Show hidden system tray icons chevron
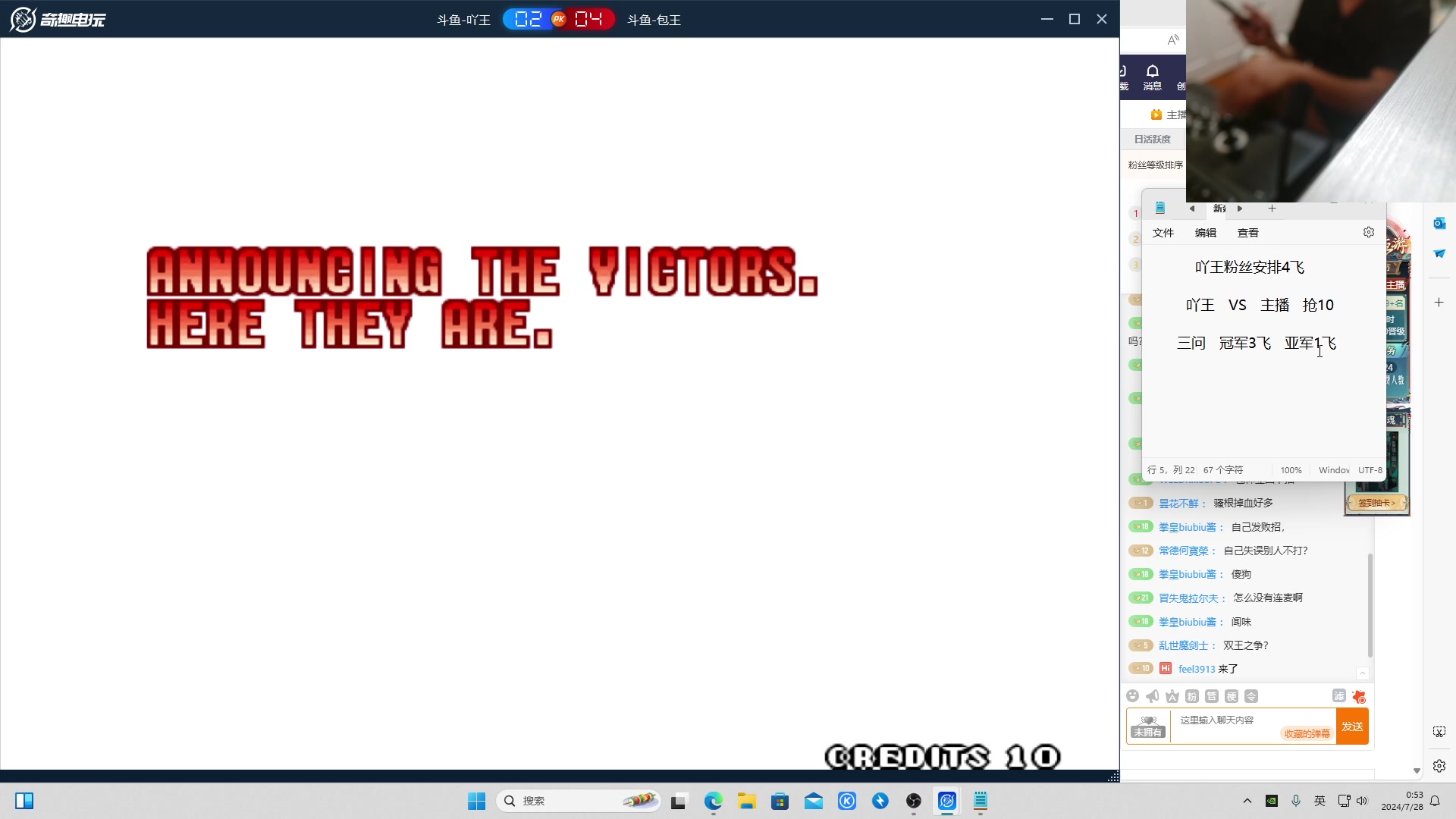Screen dimensions: 1456x819 1247,801
